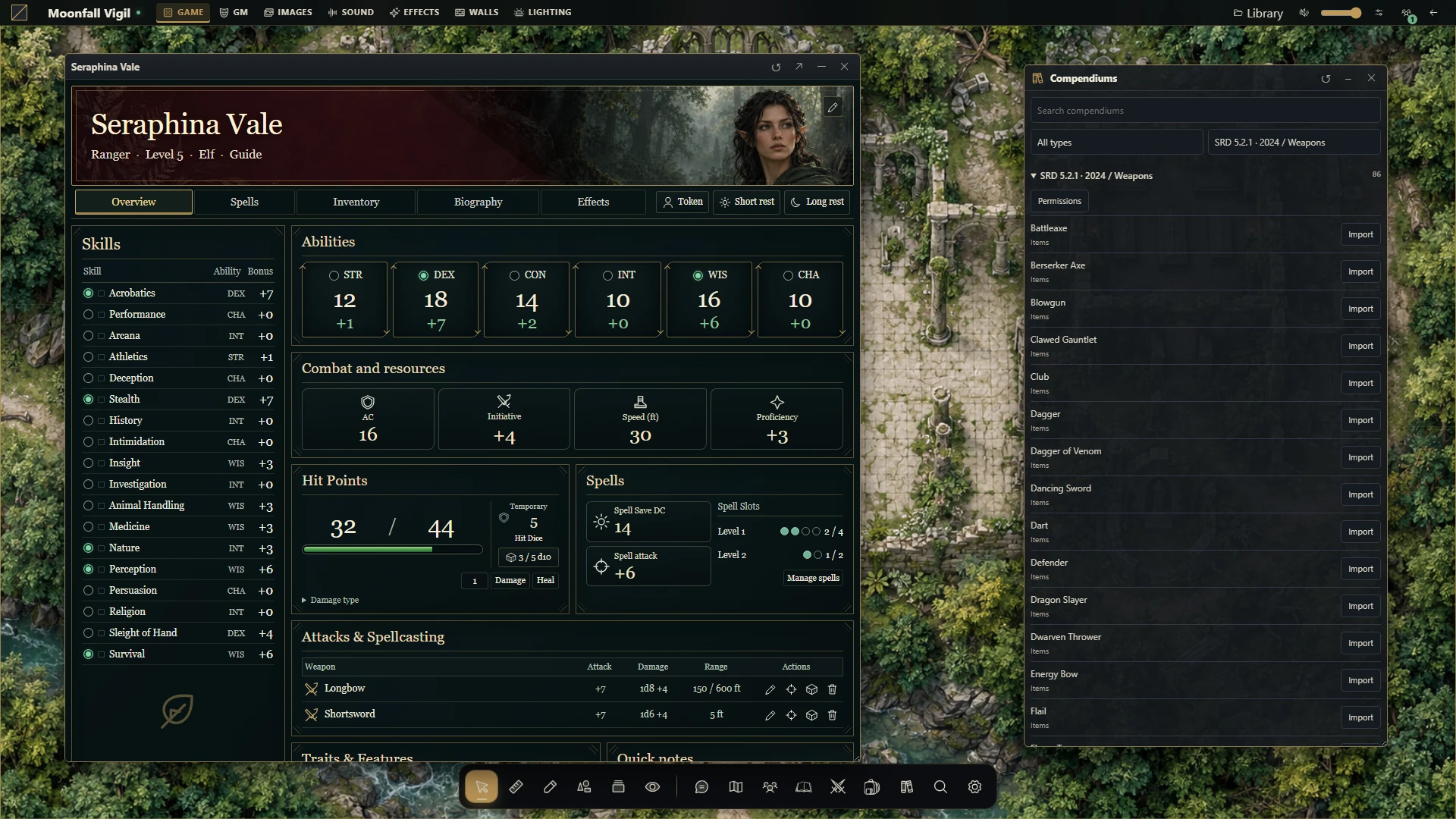
Task: Refresh the Compendiums panel
Action: (x=1326, y=79)
